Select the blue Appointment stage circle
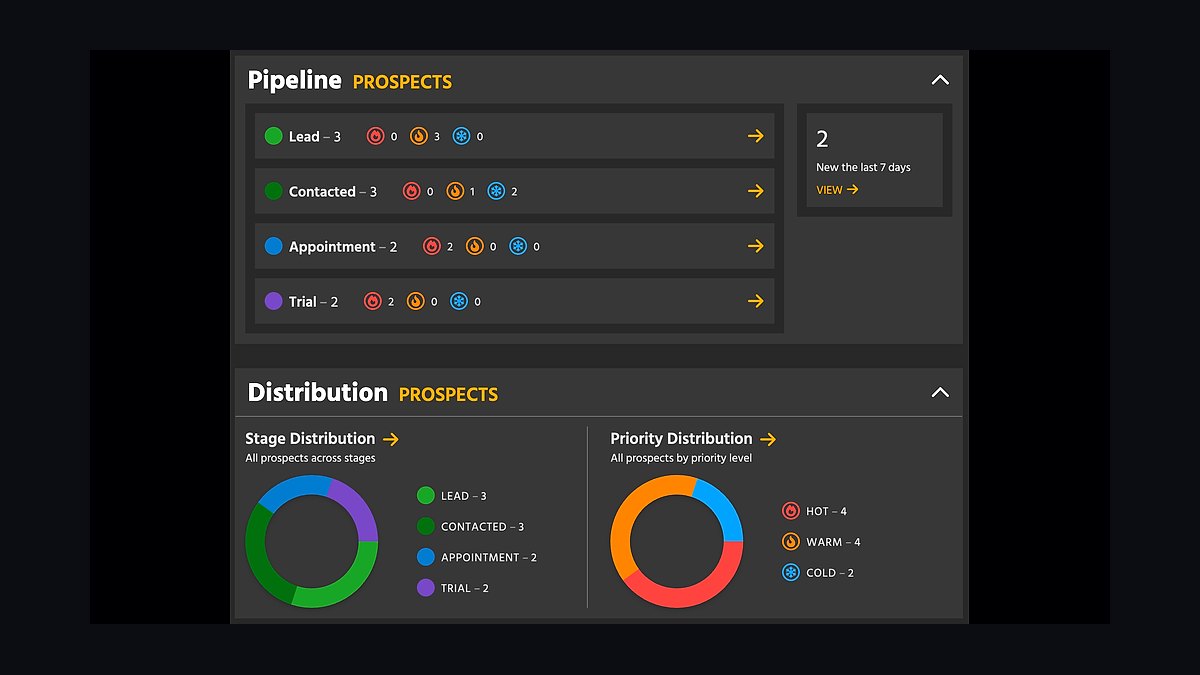This screenshot has height=675, width=1200. 273,246
